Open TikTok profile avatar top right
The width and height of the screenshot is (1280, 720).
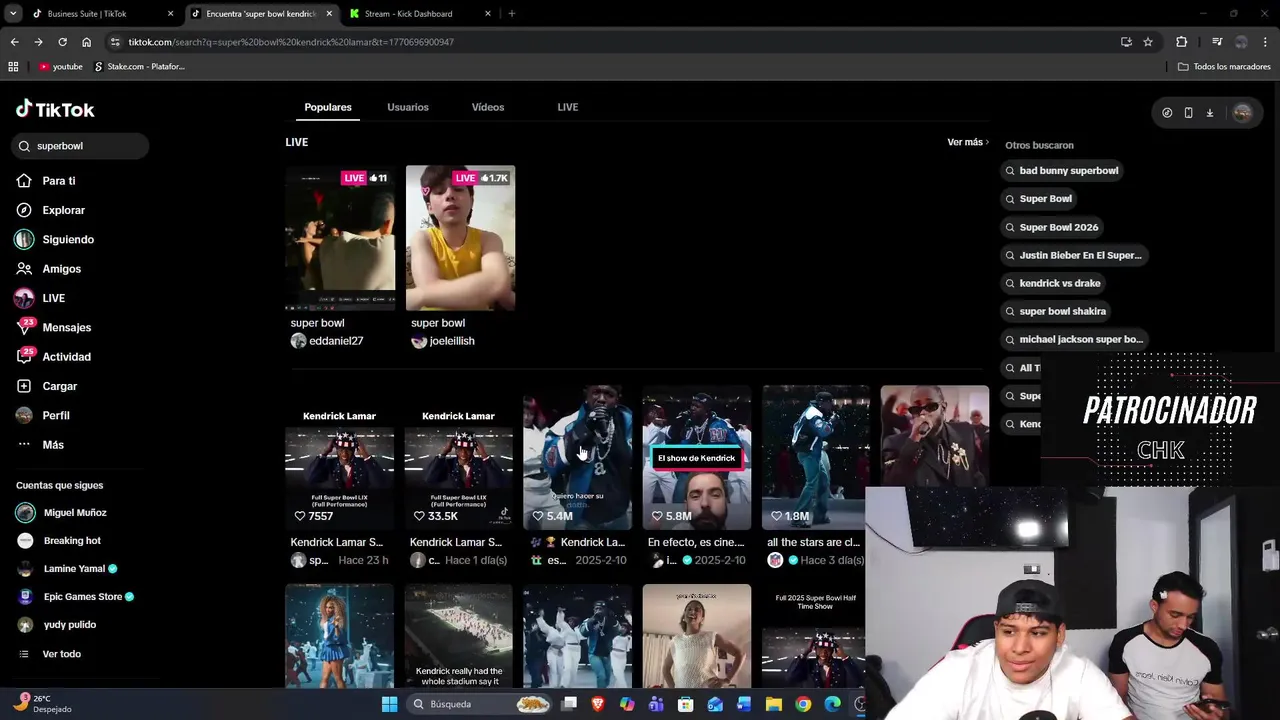pyautogui.click(x=1242, y=113)
